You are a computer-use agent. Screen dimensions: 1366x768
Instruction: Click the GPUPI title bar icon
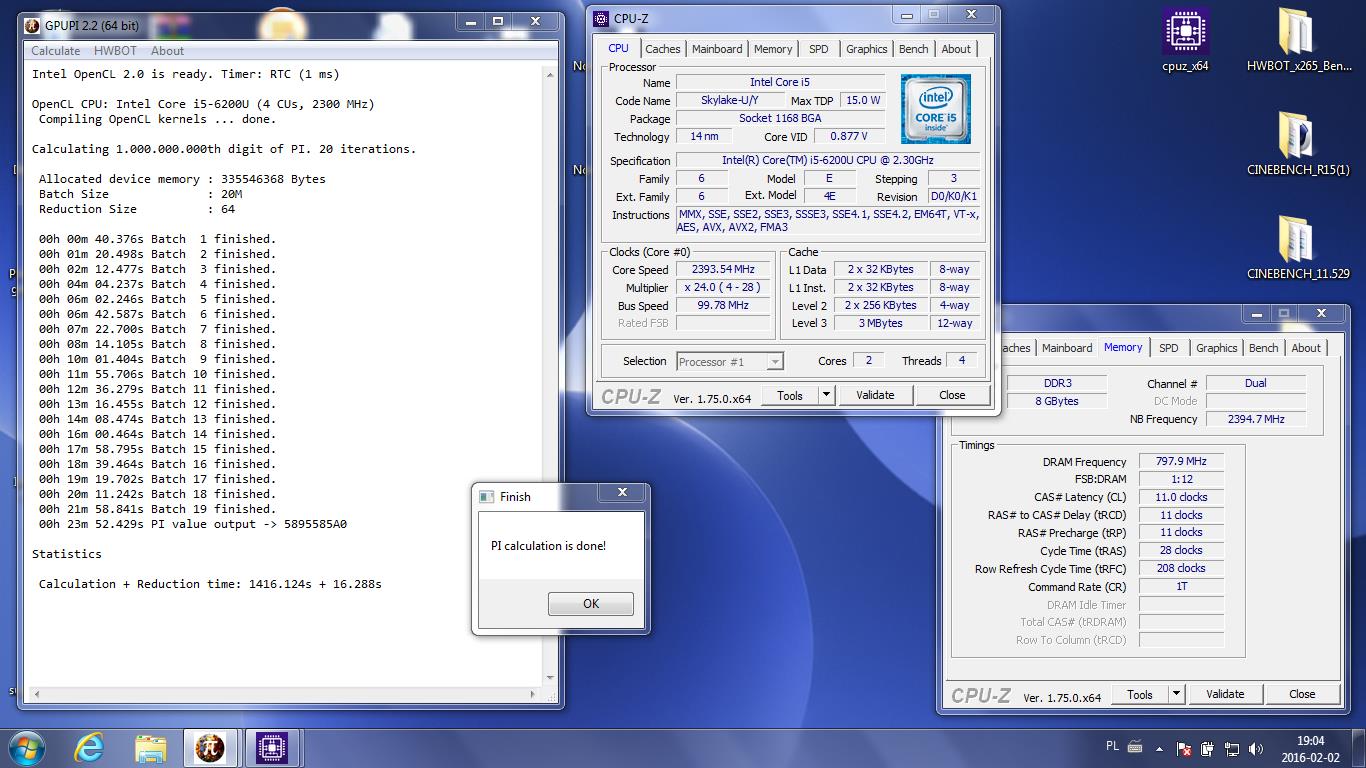tap(31, 26)
